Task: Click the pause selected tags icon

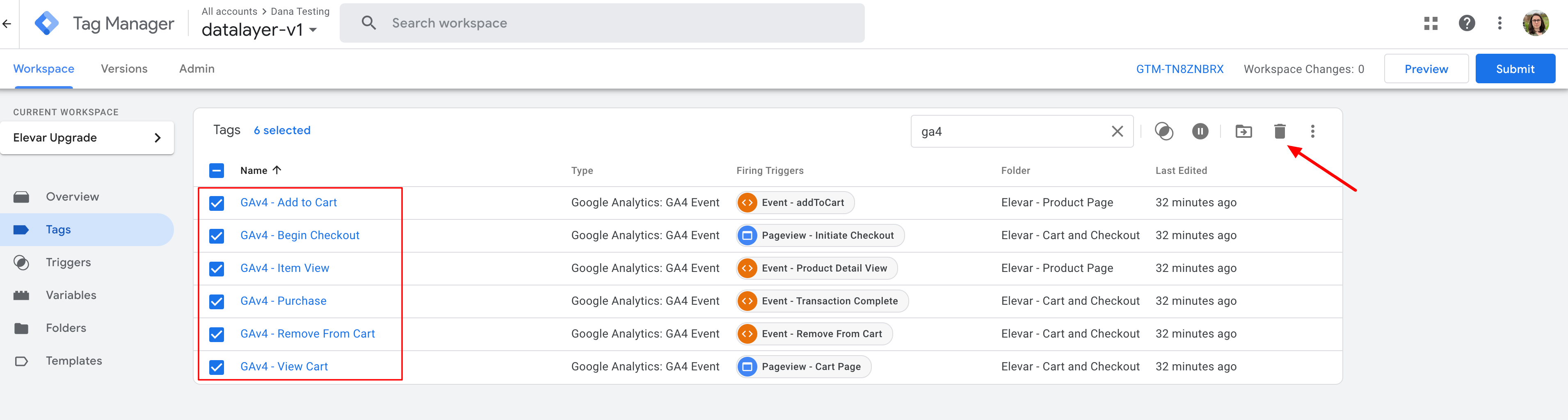Action: 1200,132
